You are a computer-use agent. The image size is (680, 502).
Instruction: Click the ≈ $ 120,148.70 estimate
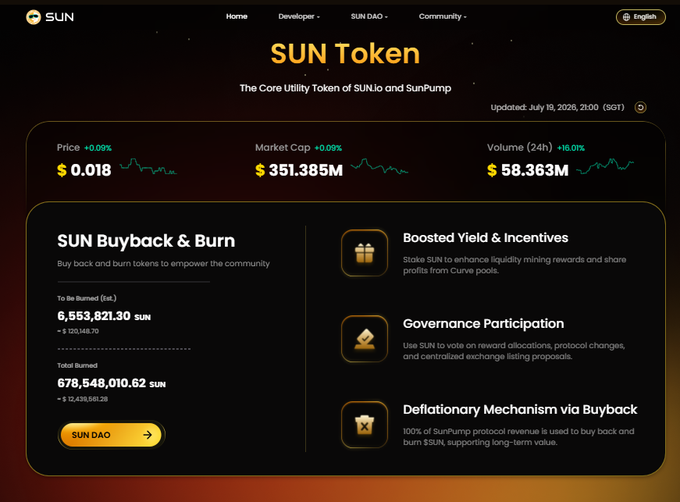coord(78,331)
